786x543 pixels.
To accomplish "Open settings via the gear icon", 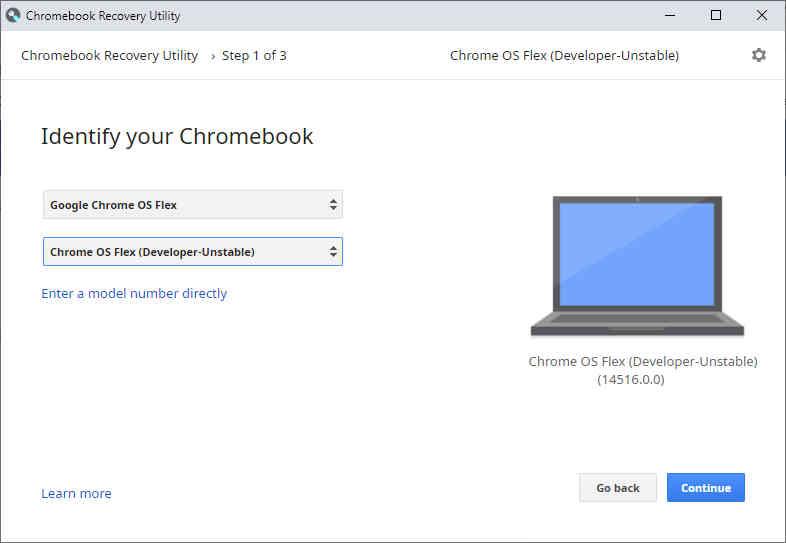I will (x=758, y=55).
